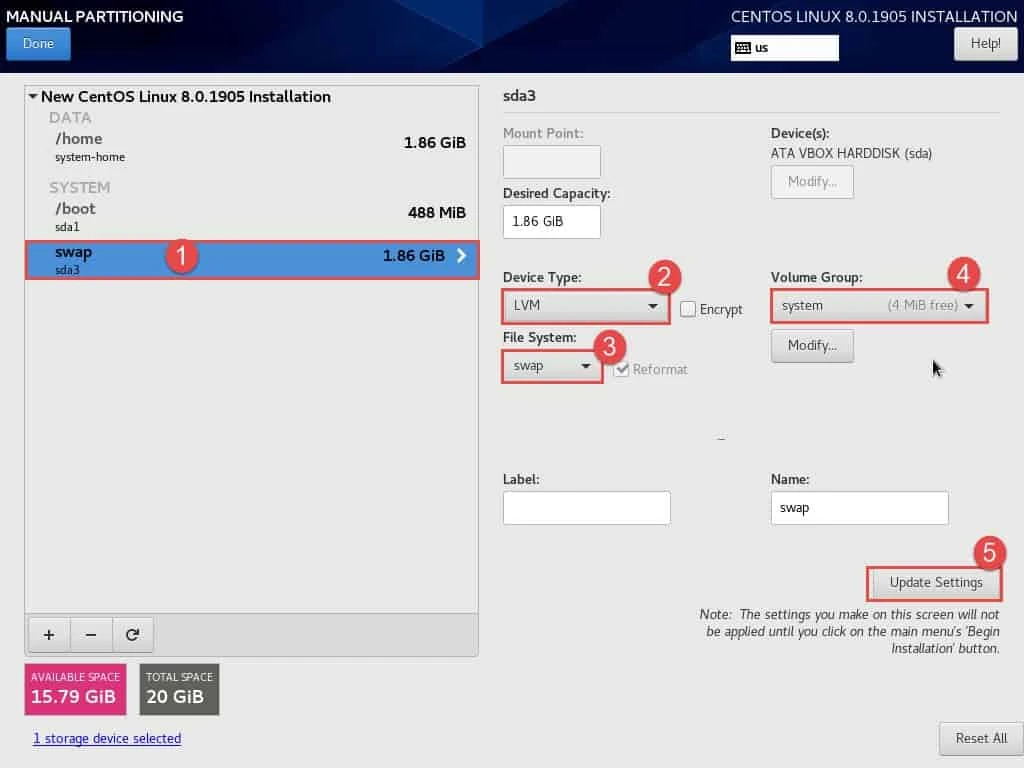Remove selected partition with the minus icon
Screen dimensions: 1024x768
coord(91,634)
